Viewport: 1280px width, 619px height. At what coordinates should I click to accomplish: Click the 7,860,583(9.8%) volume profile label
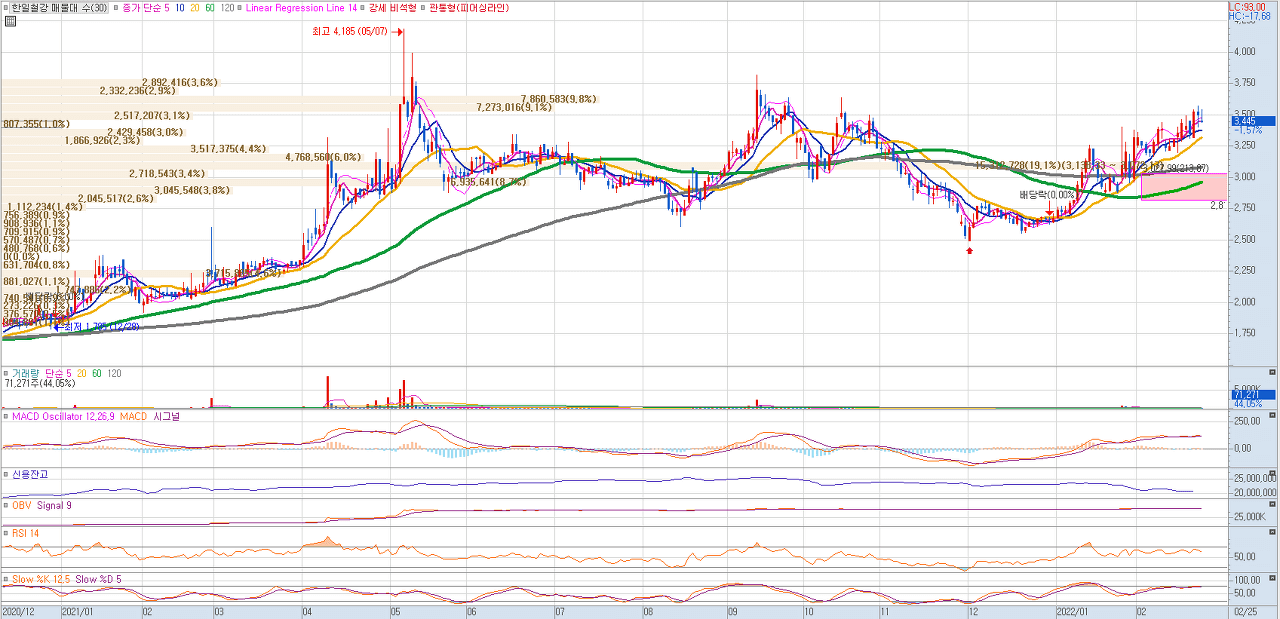point(558,99)
